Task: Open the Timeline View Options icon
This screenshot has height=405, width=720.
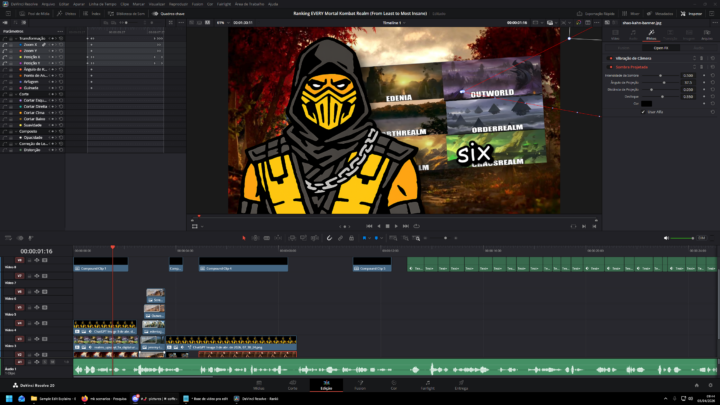Action: pos(8,238)
